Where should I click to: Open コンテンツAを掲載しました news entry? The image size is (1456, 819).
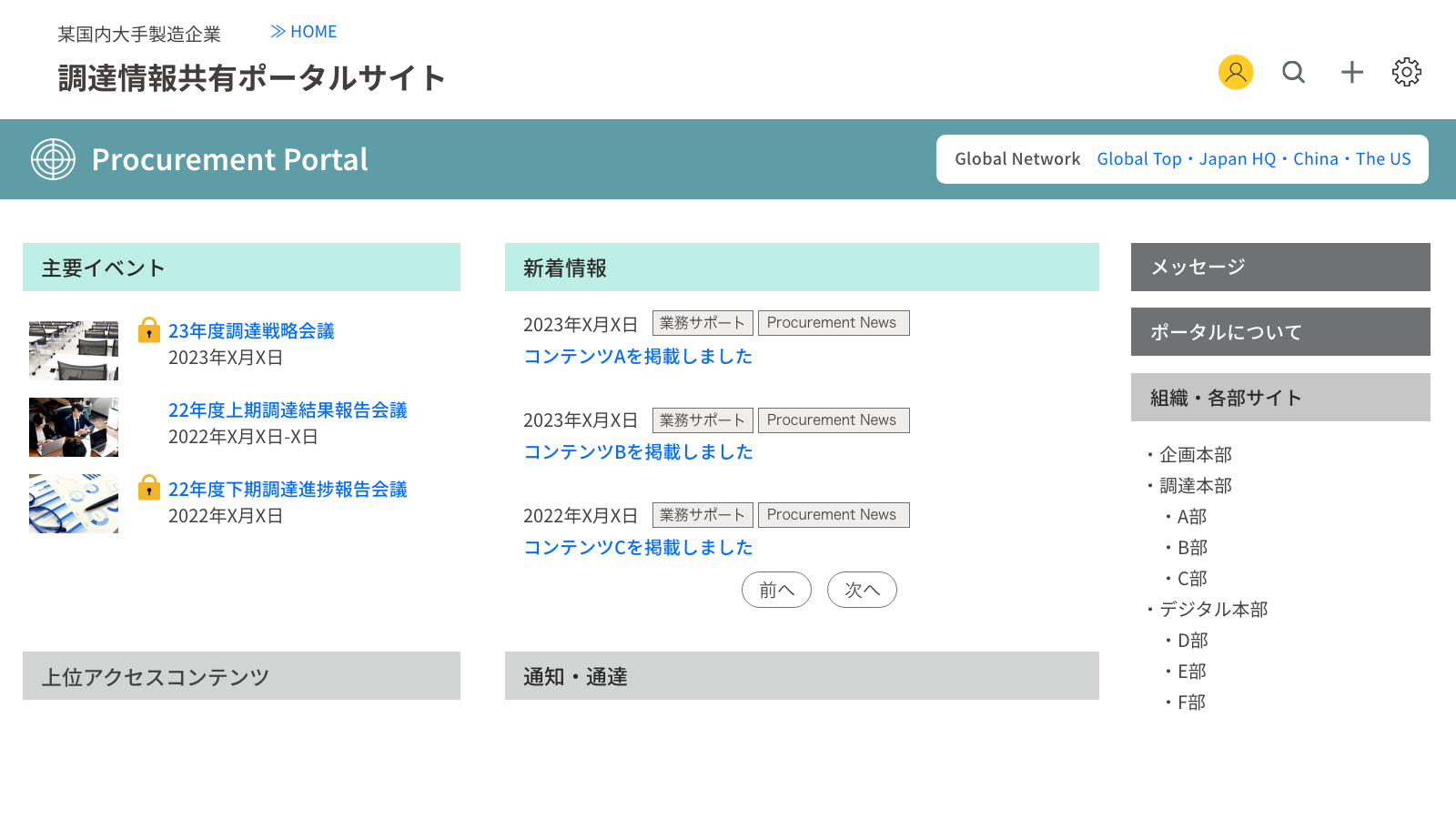tap(637, 357)
